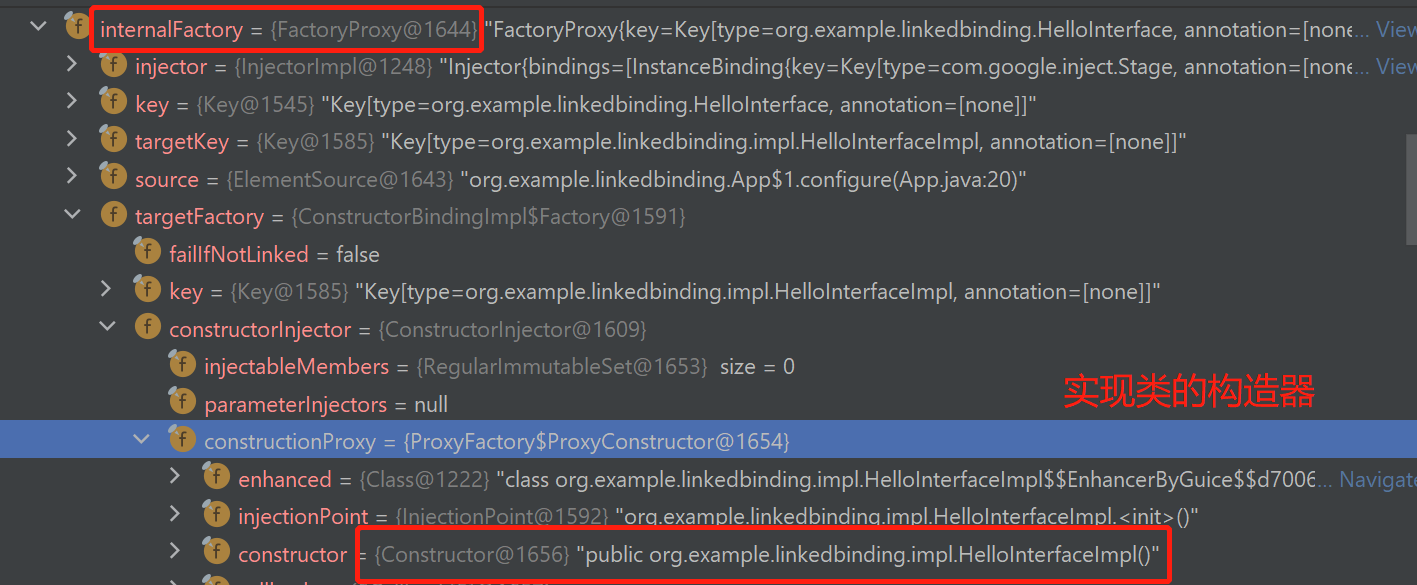Click the field icon beside failIfNotLinked
The width and height of the screenshot is (1417, 585).
pyautogui.click(x=147, y=252)
